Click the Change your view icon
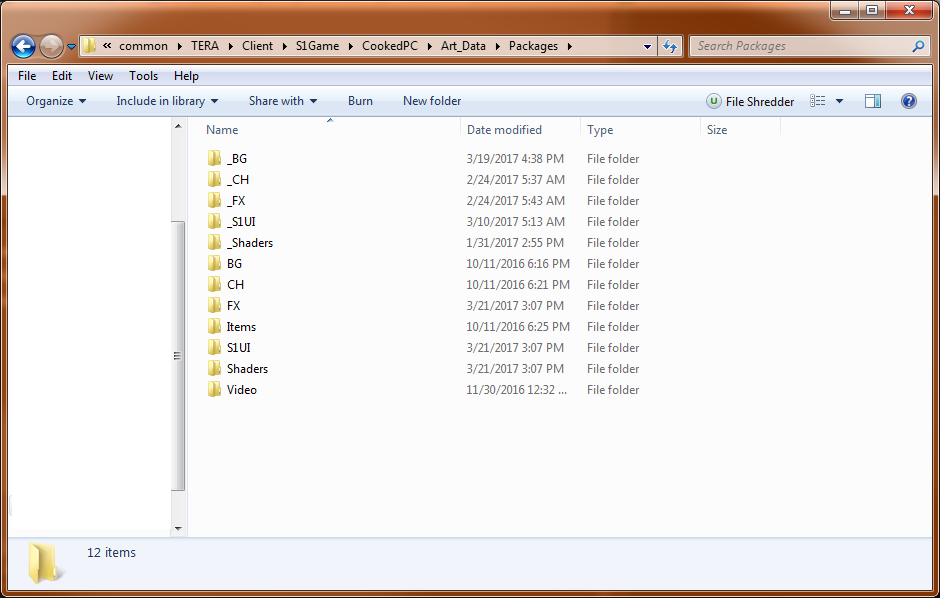Viewport: 940px width, 598px height. 818,101
